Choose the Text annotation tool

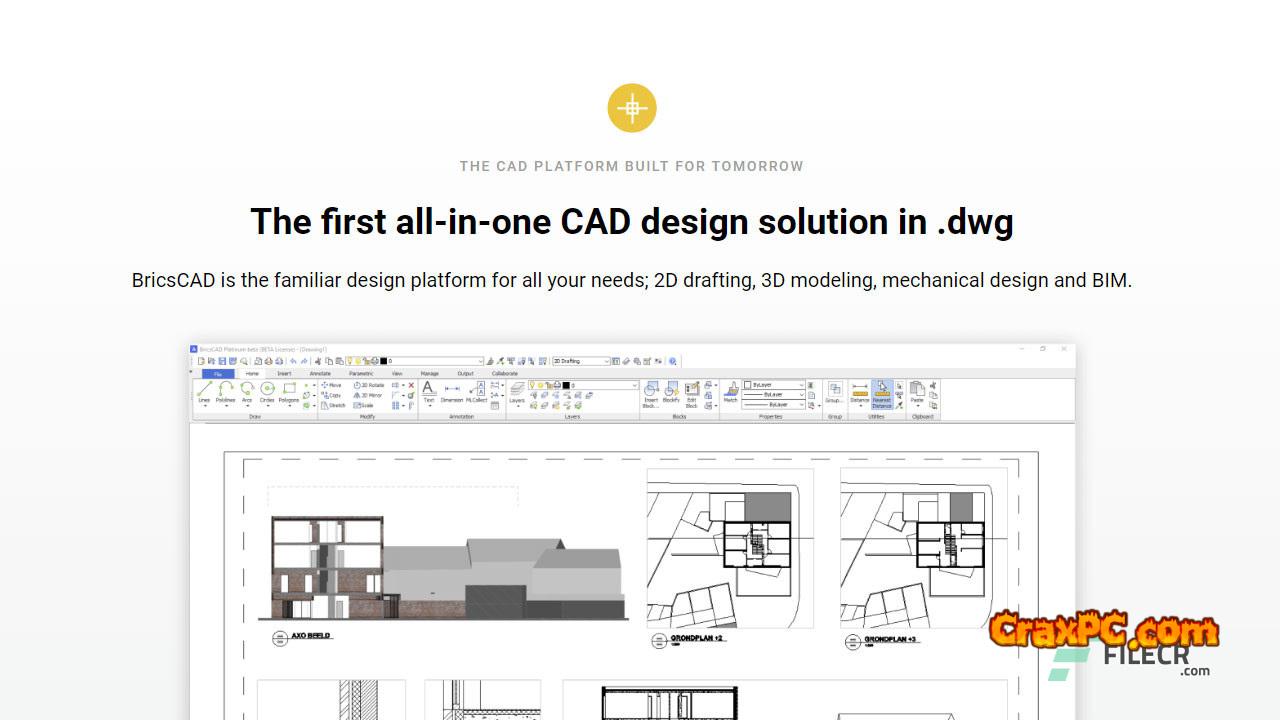[x=429, y=392]
